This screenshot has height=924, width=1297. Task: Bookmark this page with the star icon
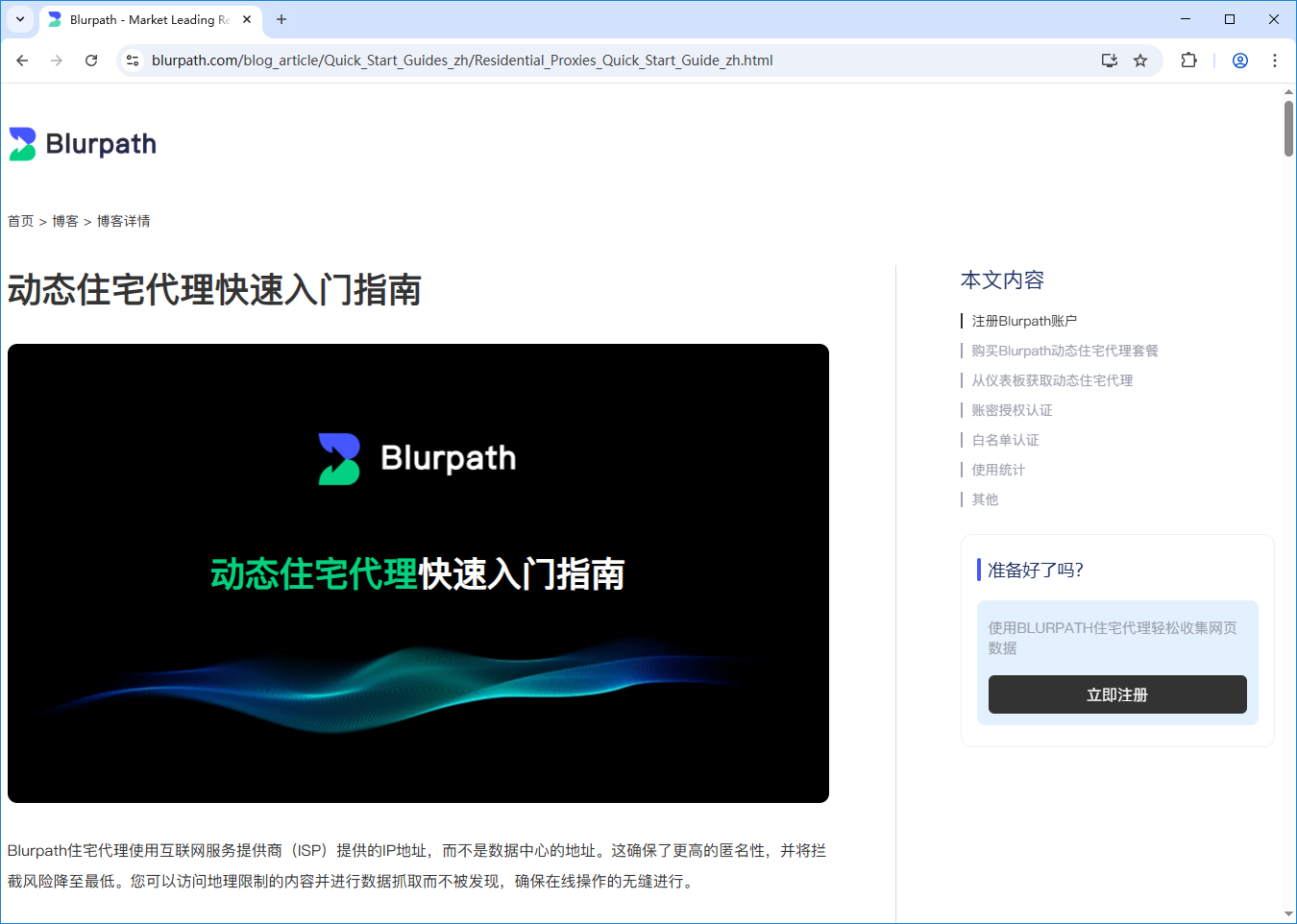coord(1140,61)
